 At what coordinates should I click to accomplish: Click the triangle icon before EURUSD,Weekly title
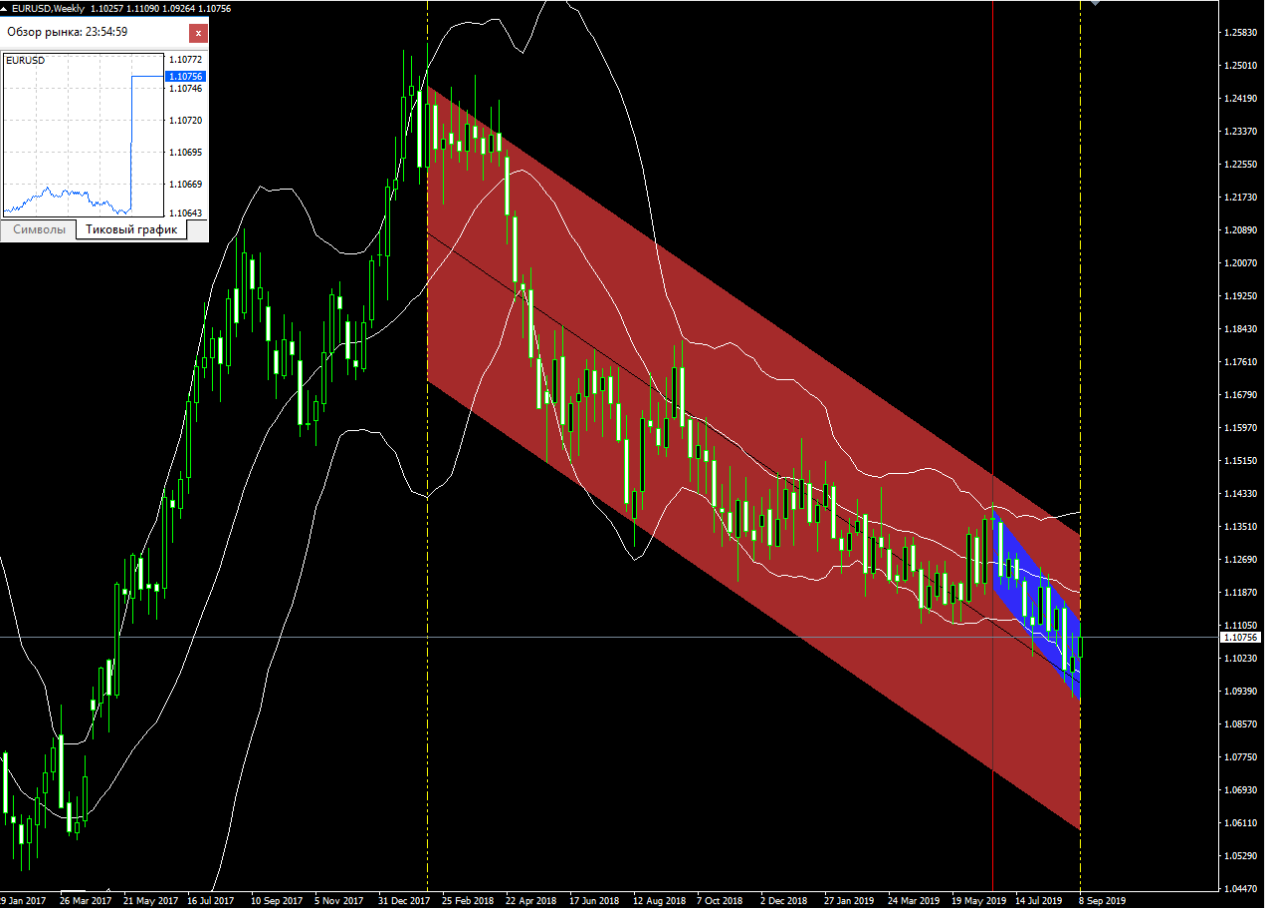coord(5,8)
